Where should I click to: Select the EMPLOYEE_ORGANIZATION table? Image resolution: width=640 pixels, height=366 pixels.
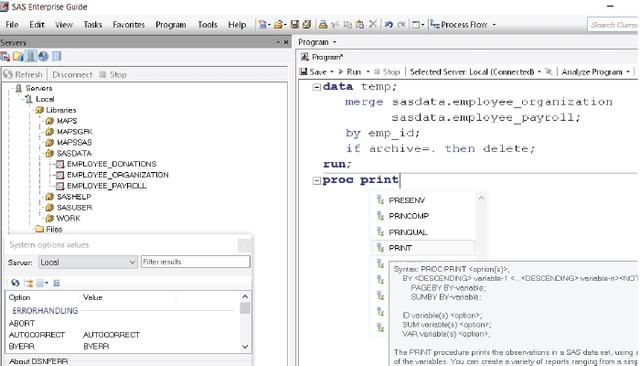click(x=118, y=175)
